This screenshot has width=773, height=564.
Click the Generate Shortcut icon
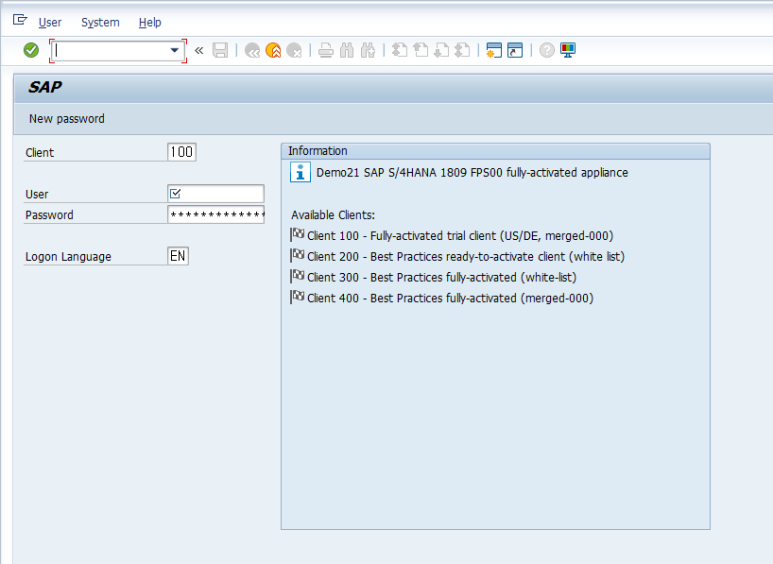515,50
